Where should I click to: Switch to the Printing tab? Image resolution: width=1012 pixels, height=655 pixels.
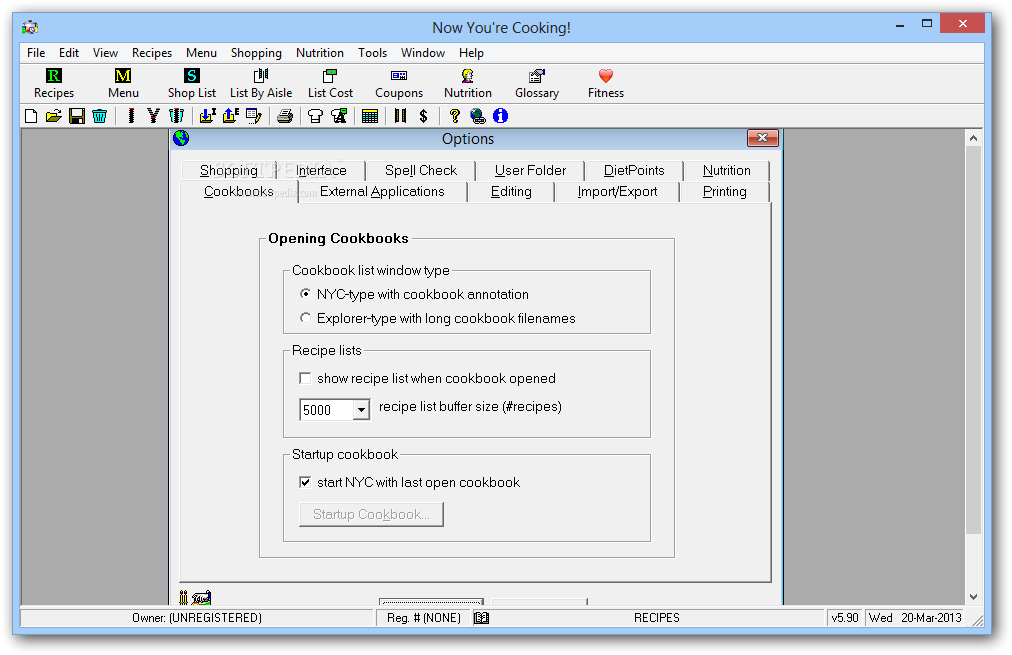pyautogui.click(x=725, y=192)
